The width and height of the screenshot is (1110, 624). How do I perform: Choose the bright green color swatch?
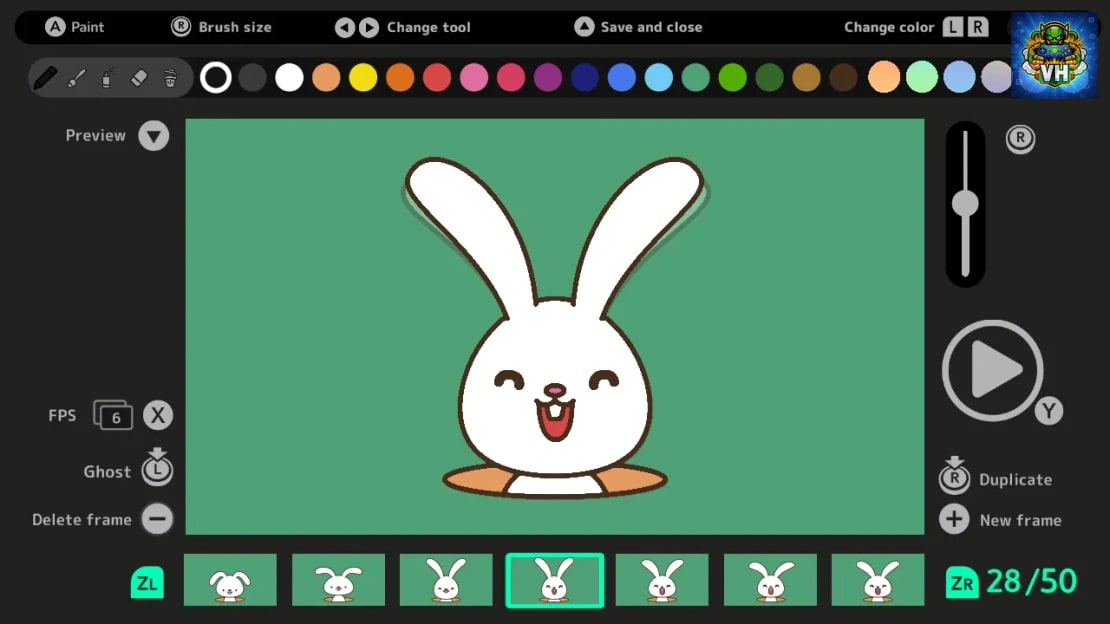[733, 77]
